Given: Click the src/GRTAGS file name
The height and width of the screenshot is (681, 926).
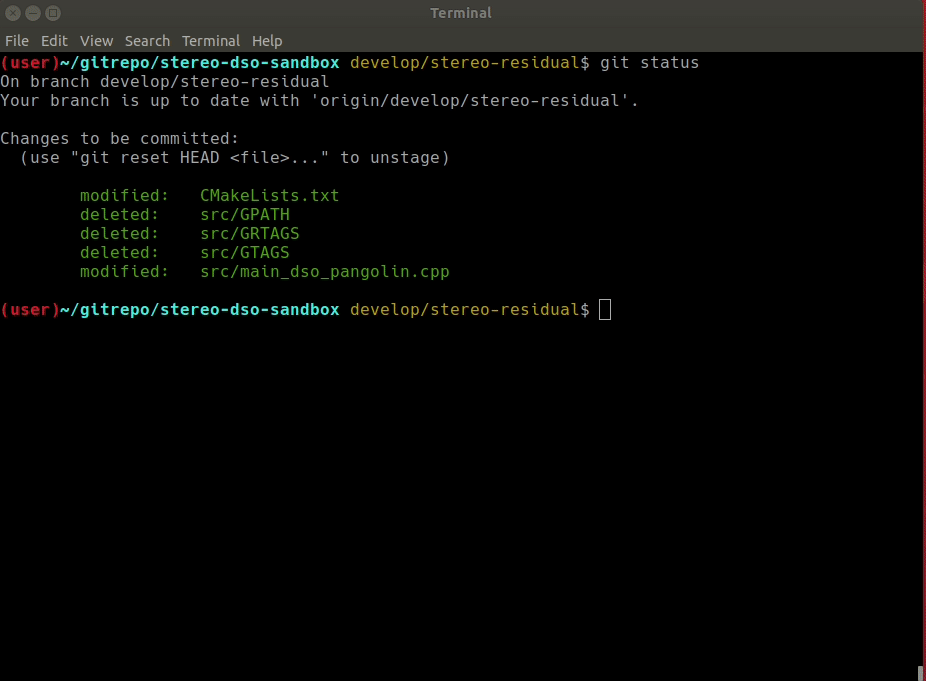Looking at the screenshot, I should [249, 233].
